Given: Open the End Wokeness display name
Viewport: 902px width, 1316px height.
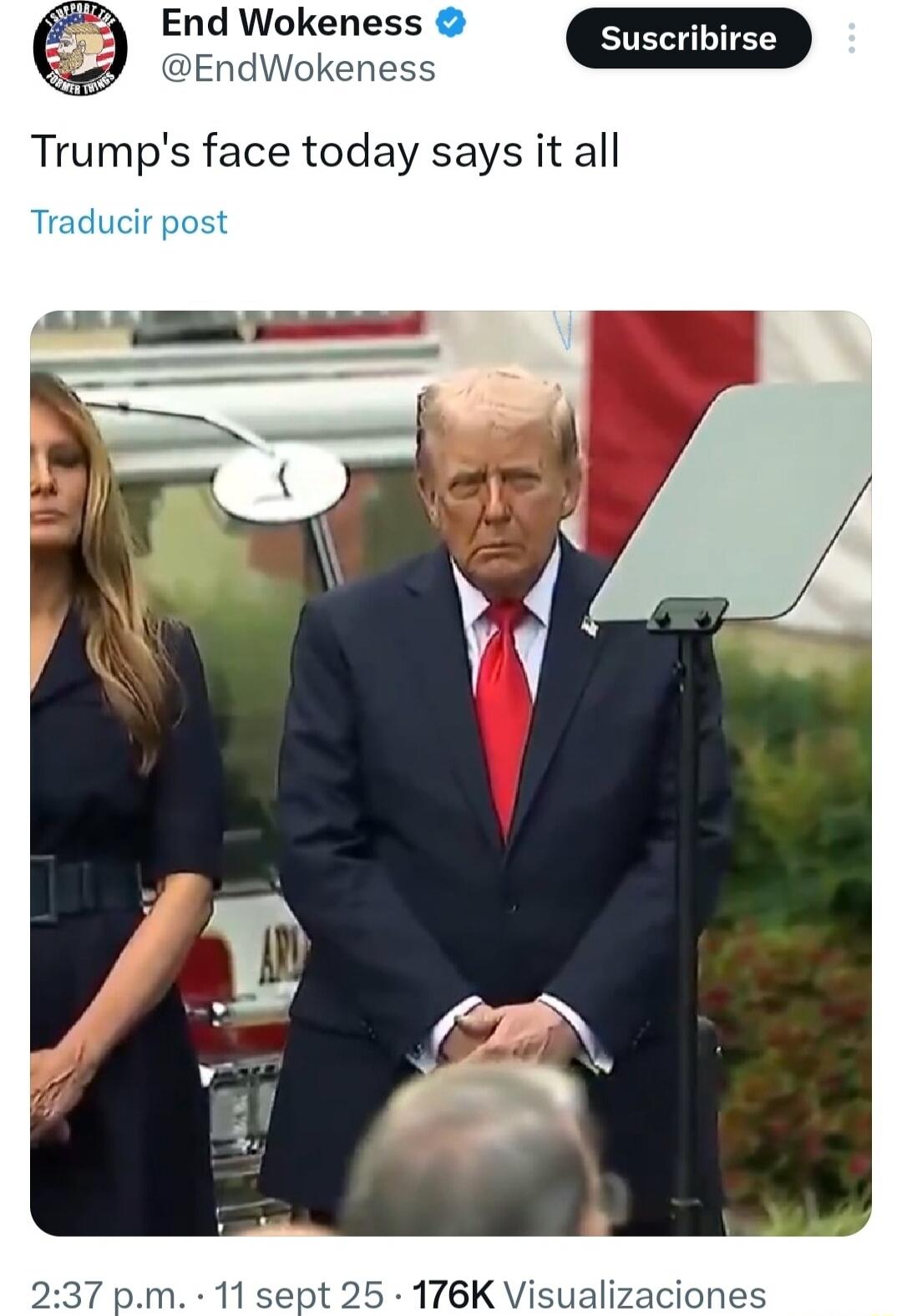Looking at the screenshot, I should [291, 23].
